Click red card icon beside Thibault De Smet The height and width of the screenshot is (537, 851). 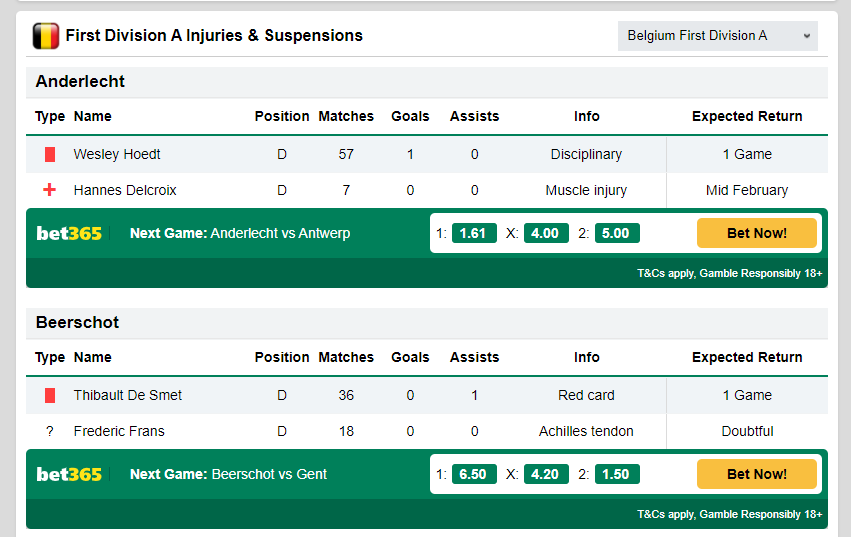click(x=50, y=395)
